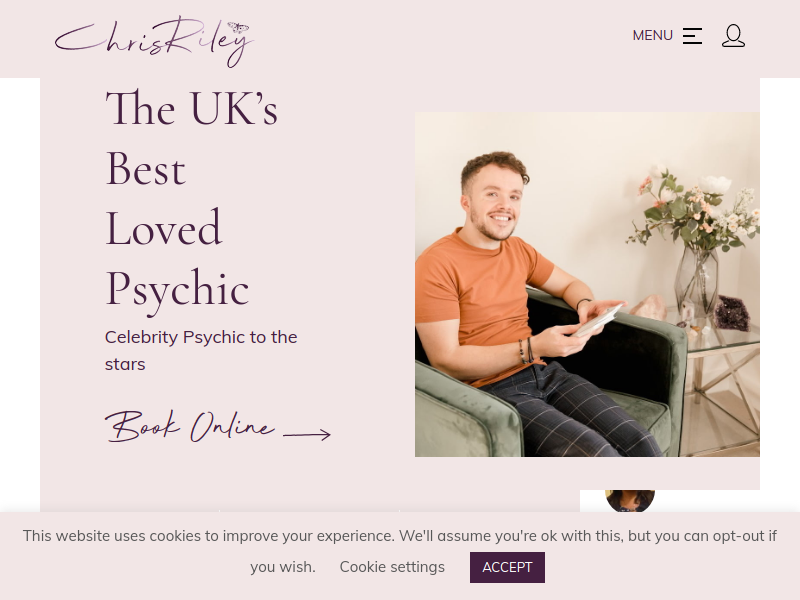
Task: Click the arrow beside Book Online
Action: click(307, 435)
